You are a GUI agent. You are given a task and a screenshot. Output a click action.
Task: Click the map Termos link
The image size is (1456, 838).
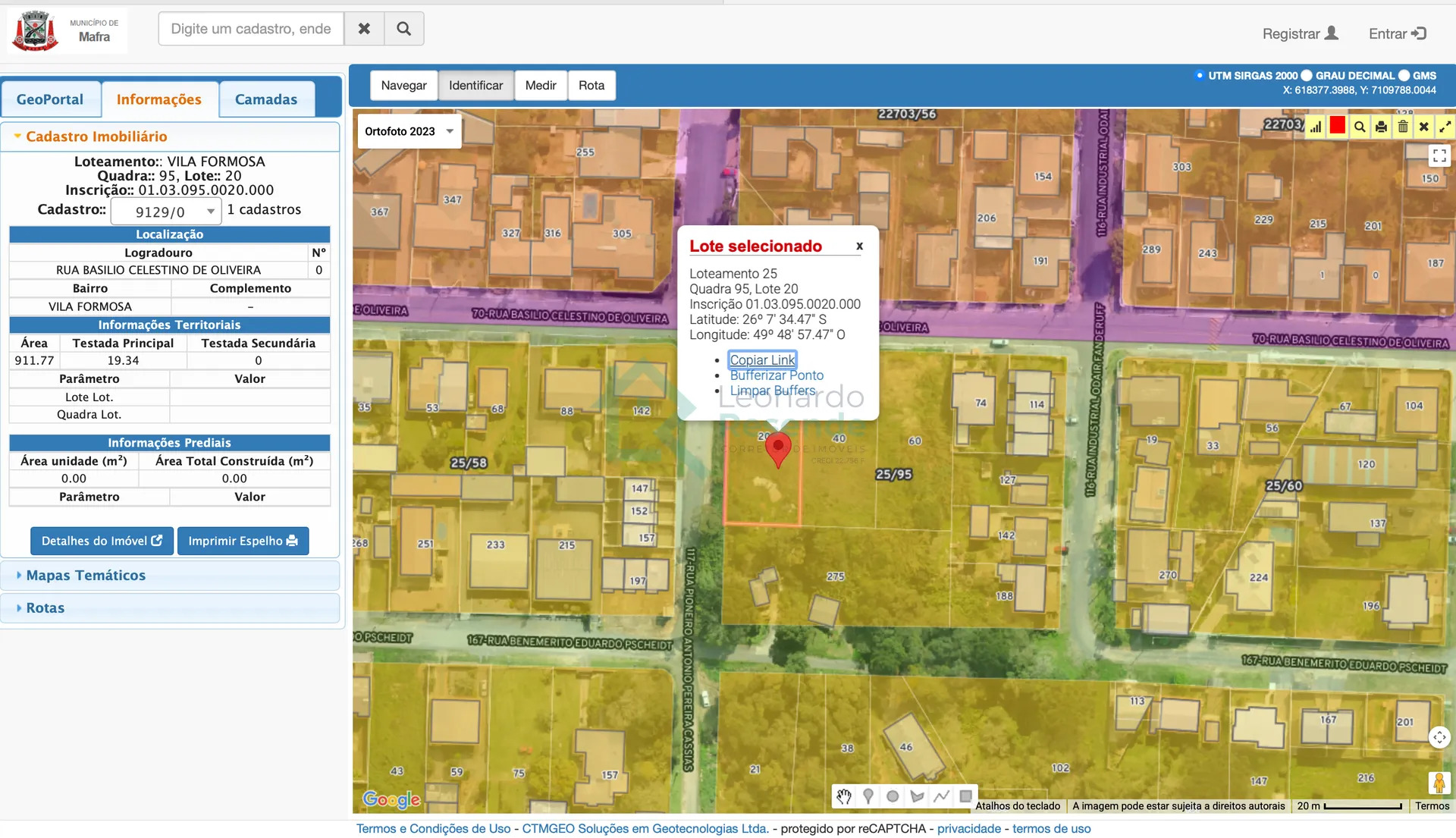(1432, 806)
